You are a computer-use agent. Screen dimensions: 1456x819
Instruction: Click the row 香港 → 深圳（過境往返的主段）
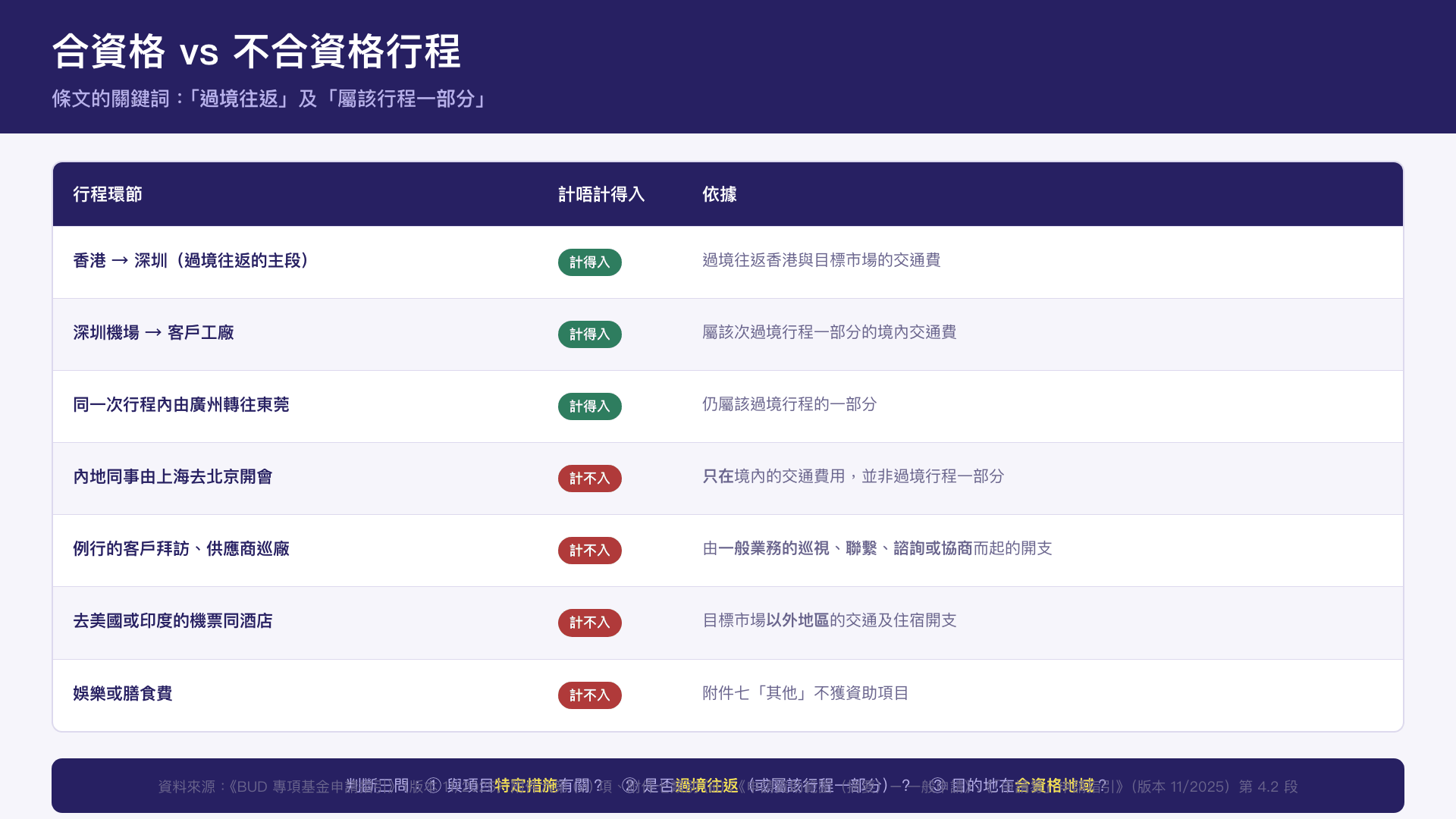(728, 262)
